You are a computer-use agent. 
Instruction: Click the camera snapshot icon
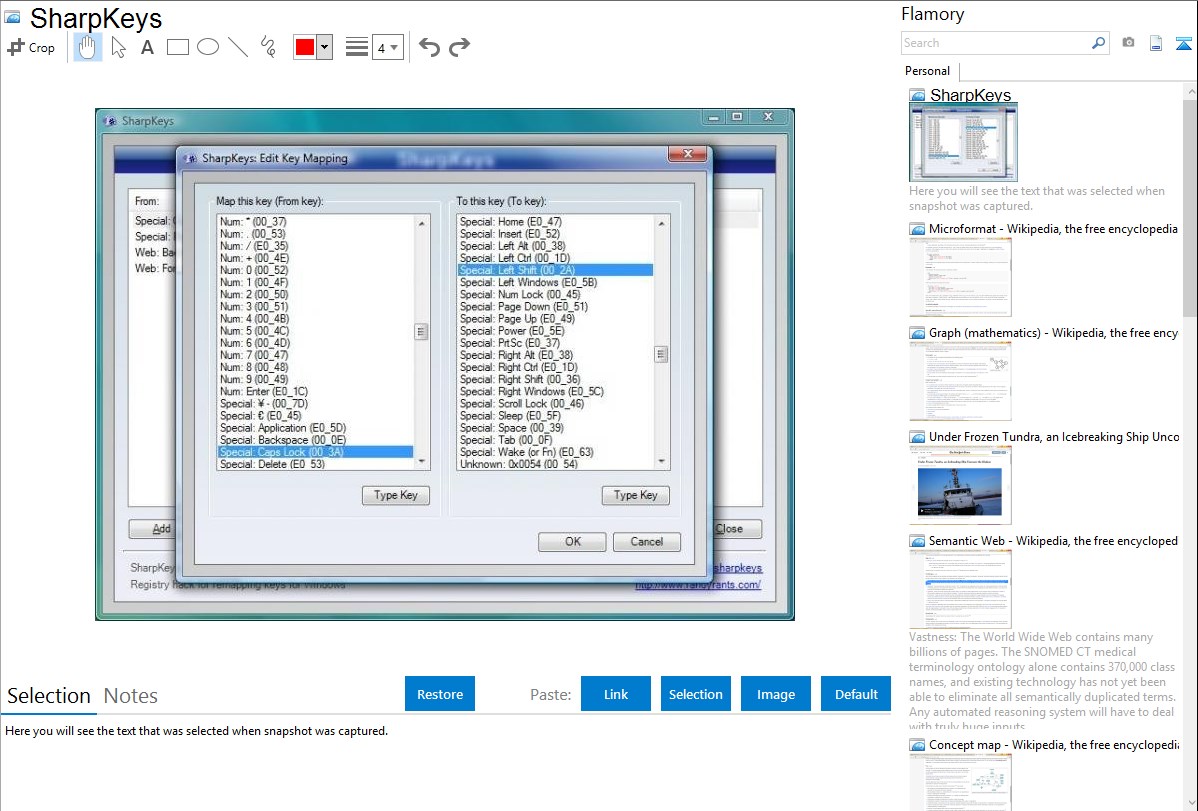(1128, 43)
